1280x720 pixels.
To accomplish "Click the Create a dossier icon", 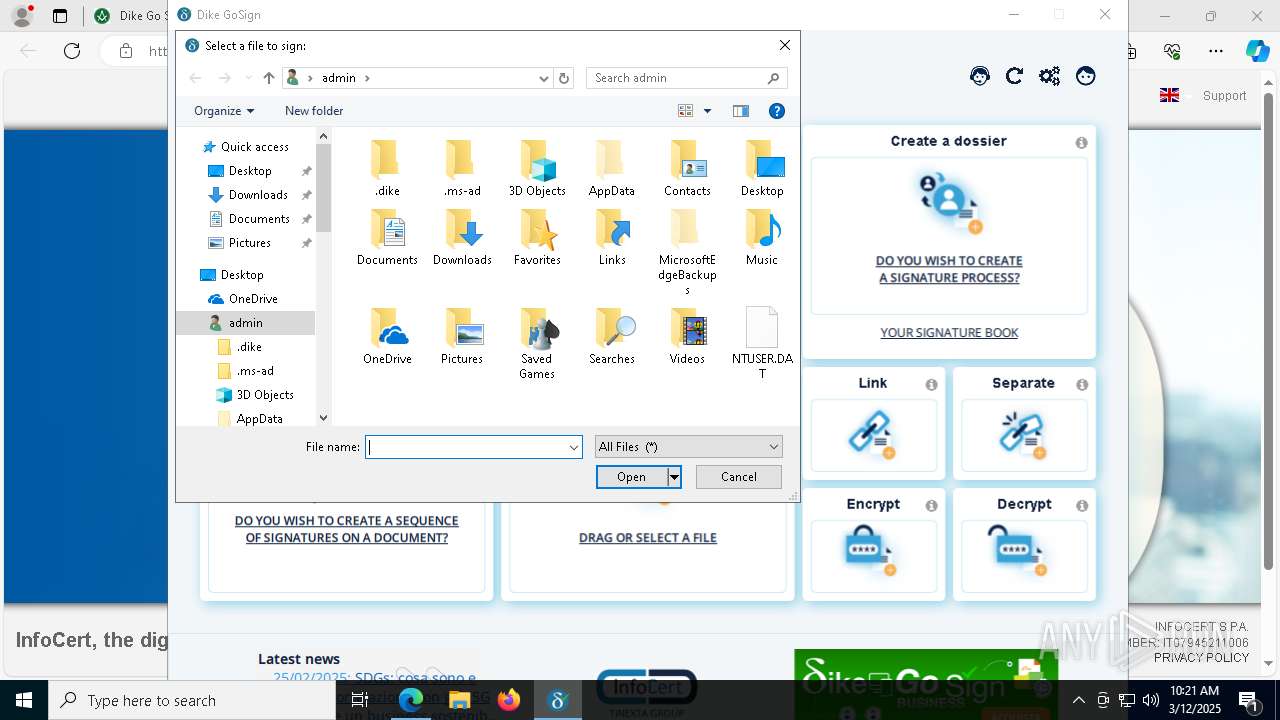I will coord(950,202).
